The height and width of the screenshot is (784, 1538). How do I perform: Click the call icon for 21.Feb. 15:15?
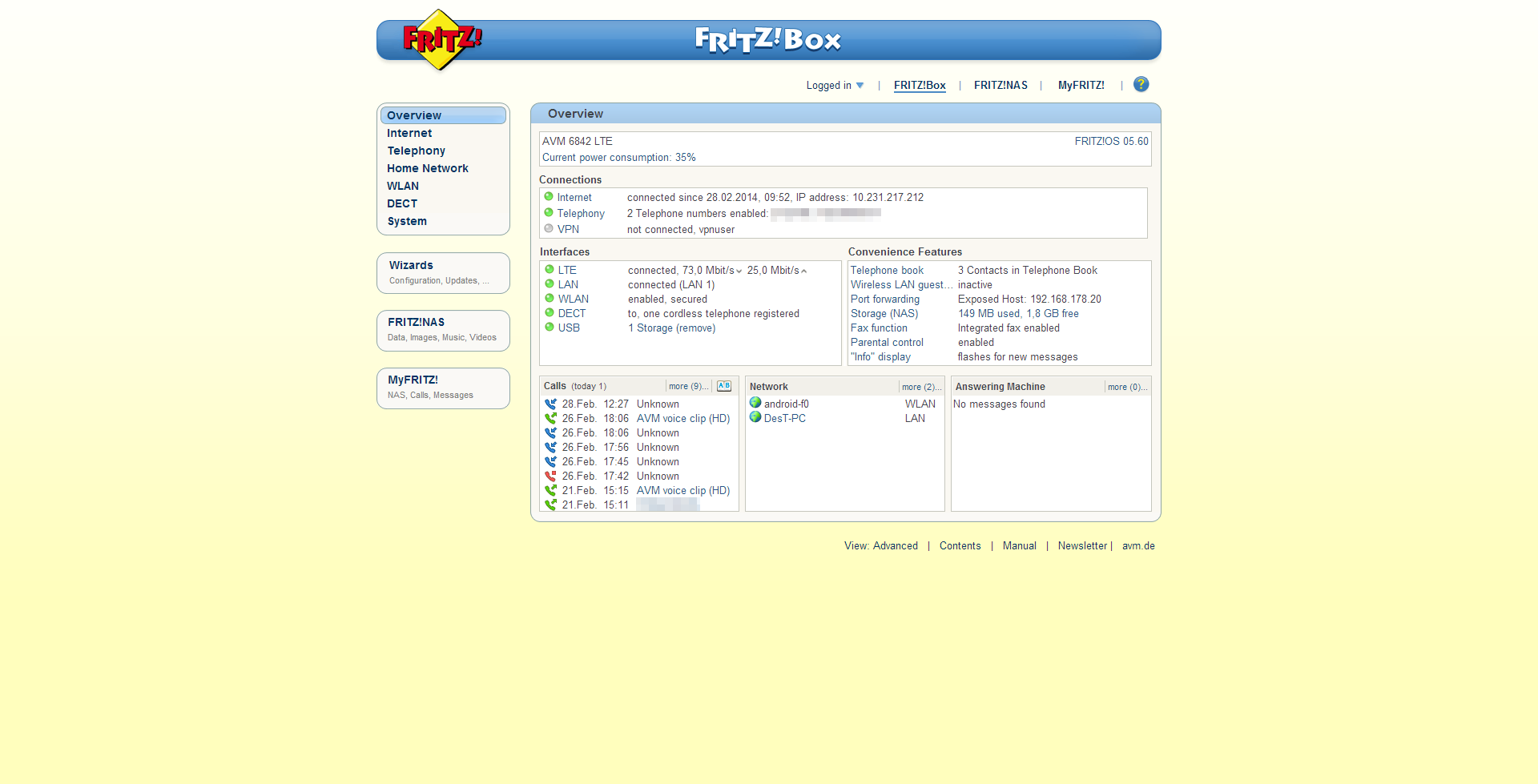pyautogui.click(x=550, y=491)
